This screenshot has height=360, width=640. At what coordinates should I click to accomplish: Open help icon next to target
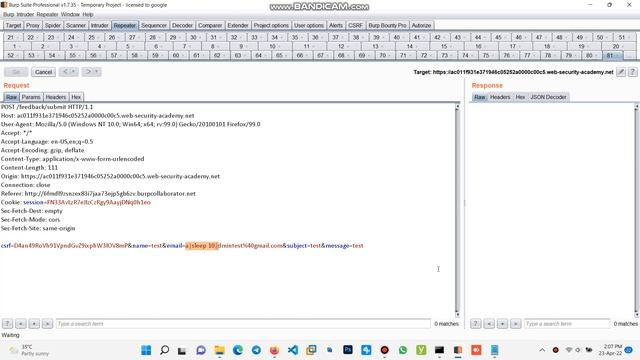(632, 72)
